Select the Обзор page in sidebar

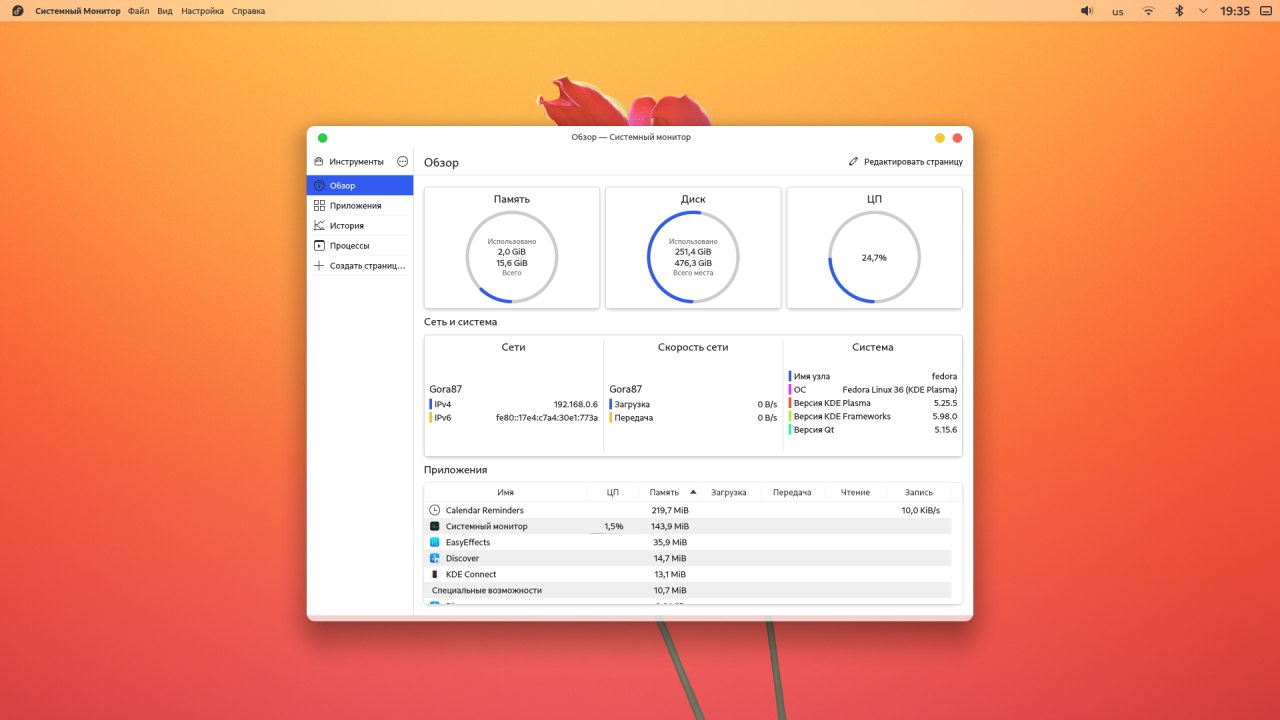coord(360,185)
